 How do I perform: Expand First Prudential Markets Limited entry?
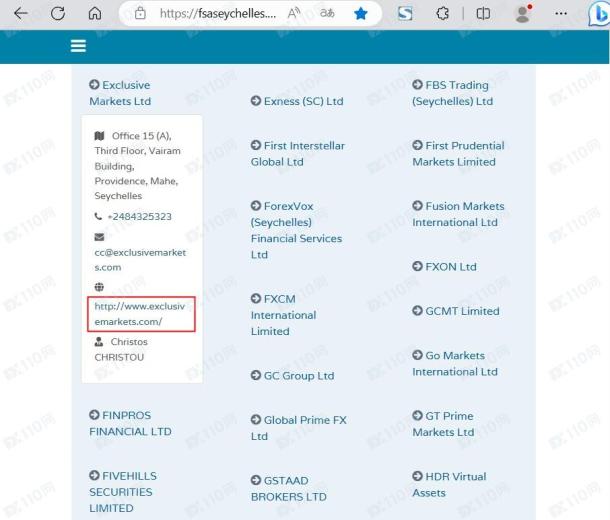(x=458, y=154)
